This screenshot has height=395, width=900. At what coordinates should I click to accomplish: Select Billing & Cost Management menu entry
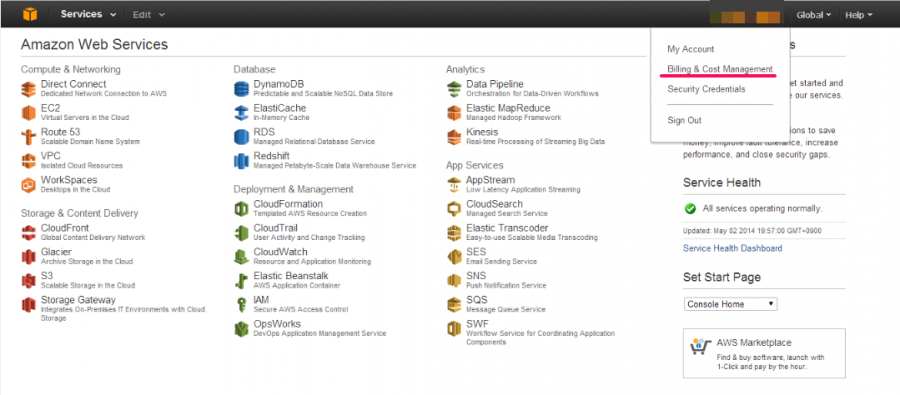720,69
